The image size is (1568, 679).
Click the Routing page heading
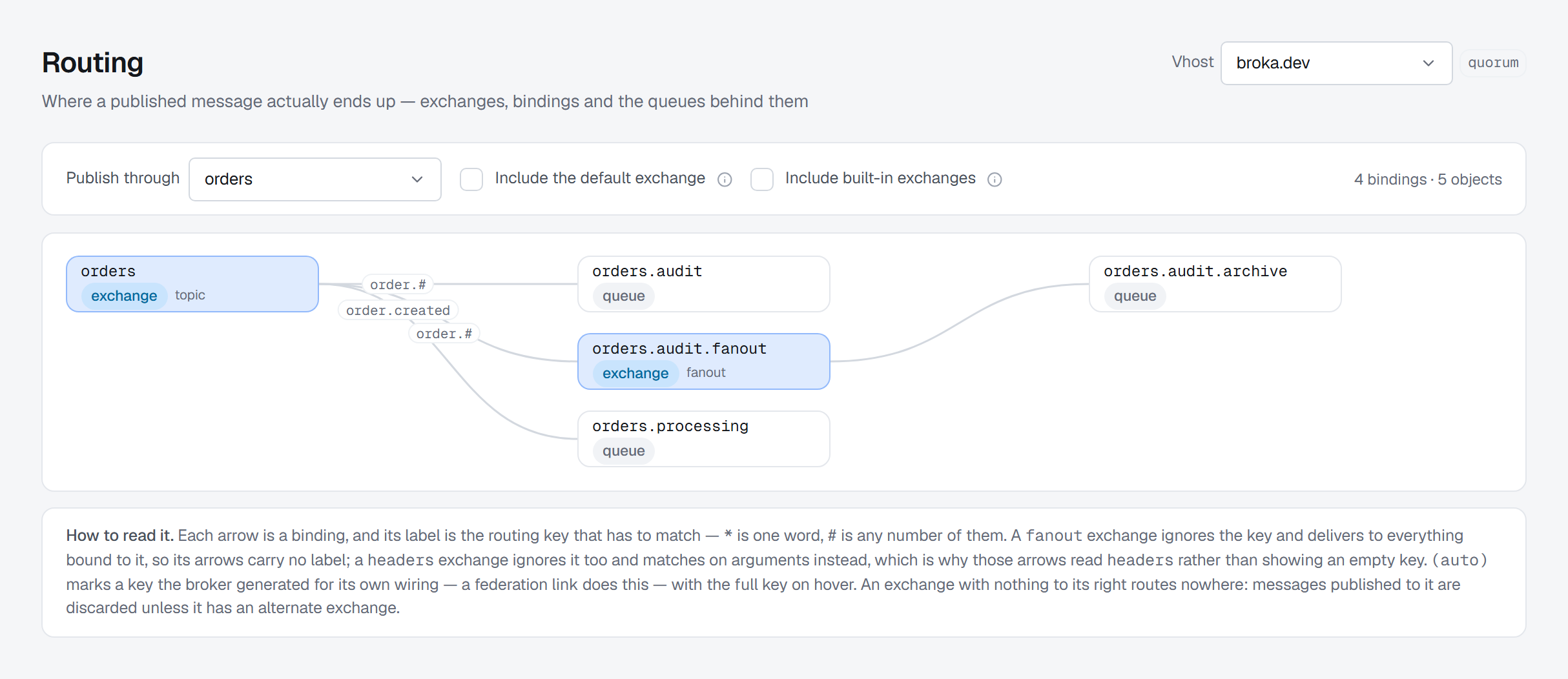[92, 63]
